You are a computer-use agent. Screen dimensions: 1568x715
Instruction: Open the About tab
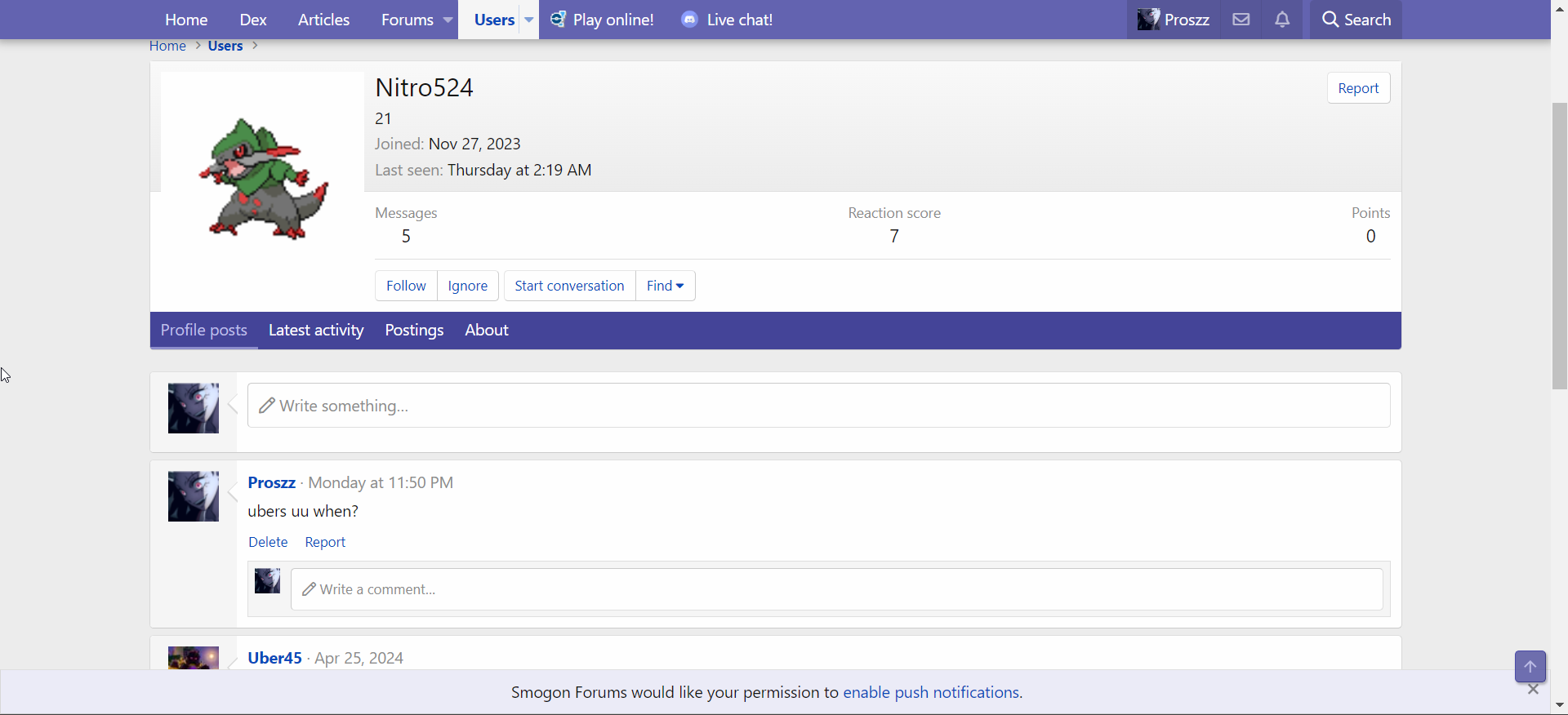[x=487, y=330]
